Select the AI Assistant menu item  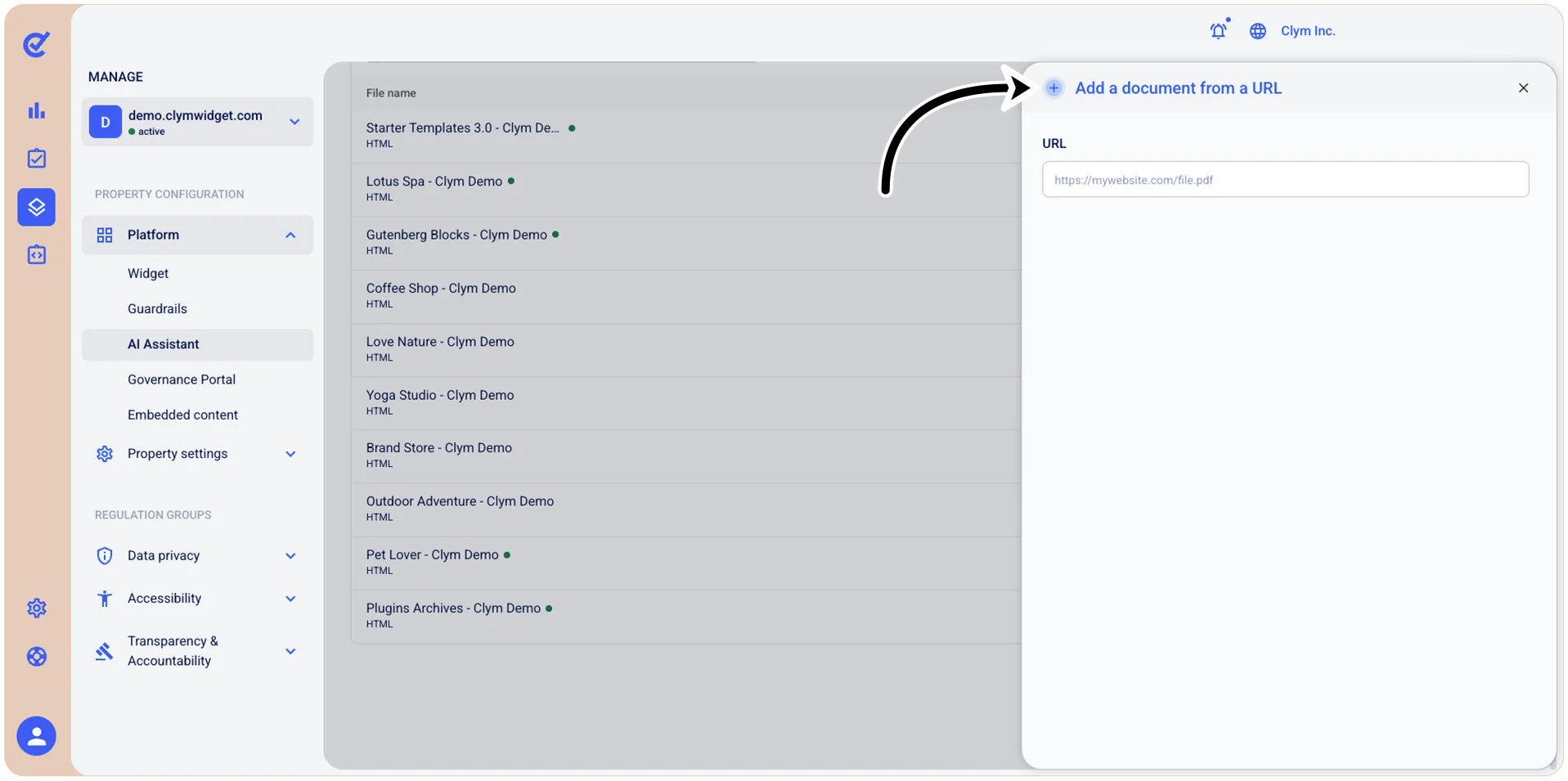197,344
